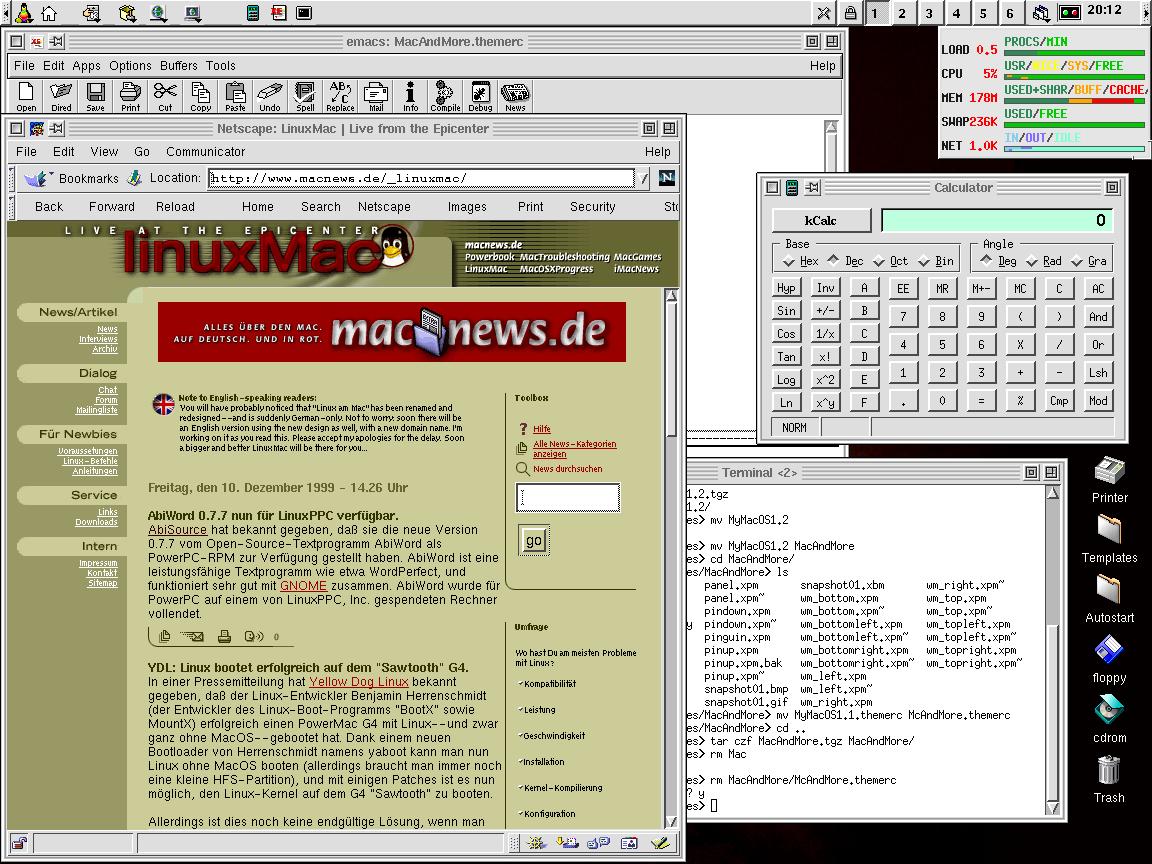Click the Netscape N logo icon
Viewport: 1152px width, 864px height.
667,178
